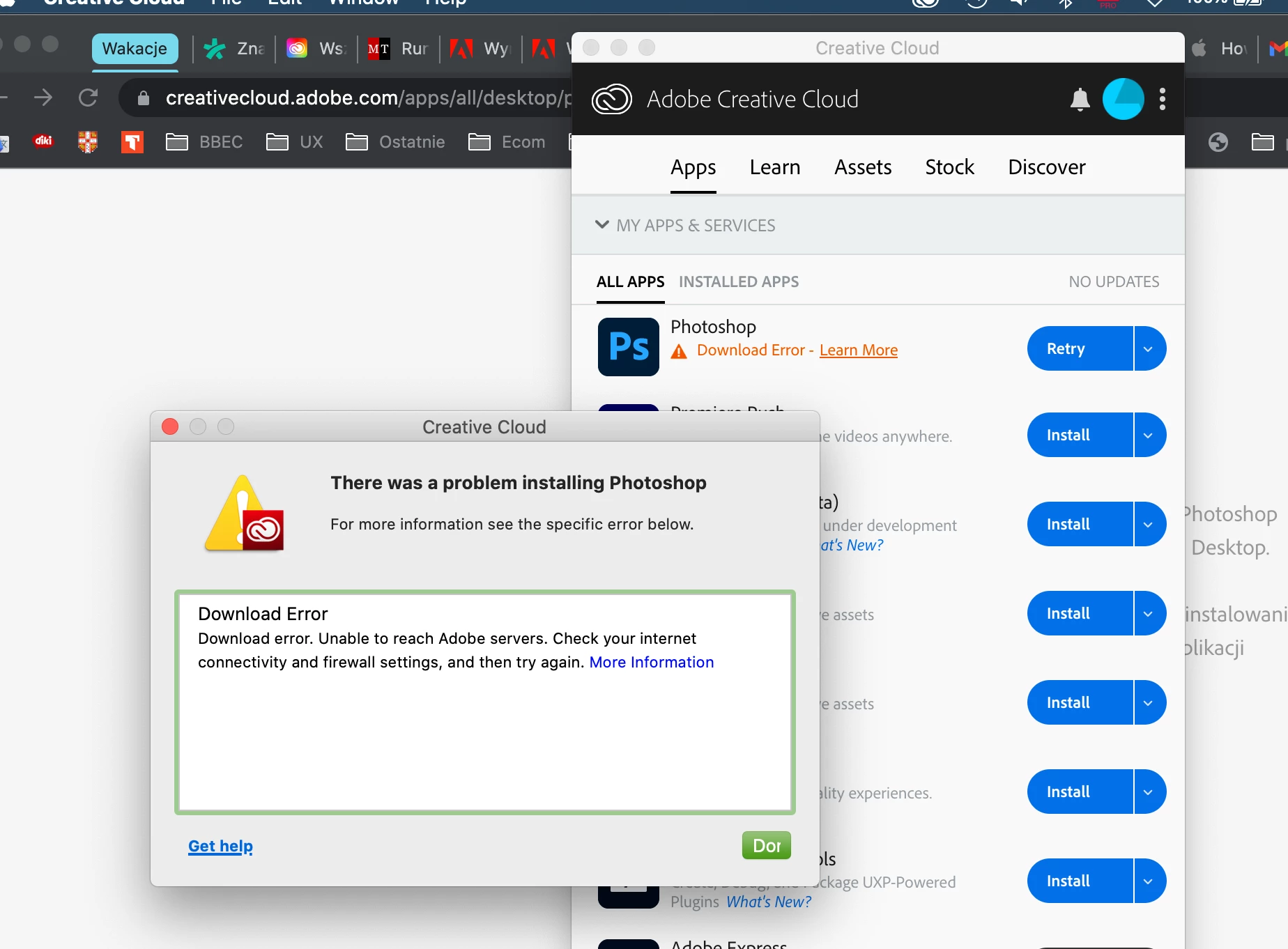Click the warning Creative Cloud icon in error dialog
1288x949 pixels.
point(244,514)
